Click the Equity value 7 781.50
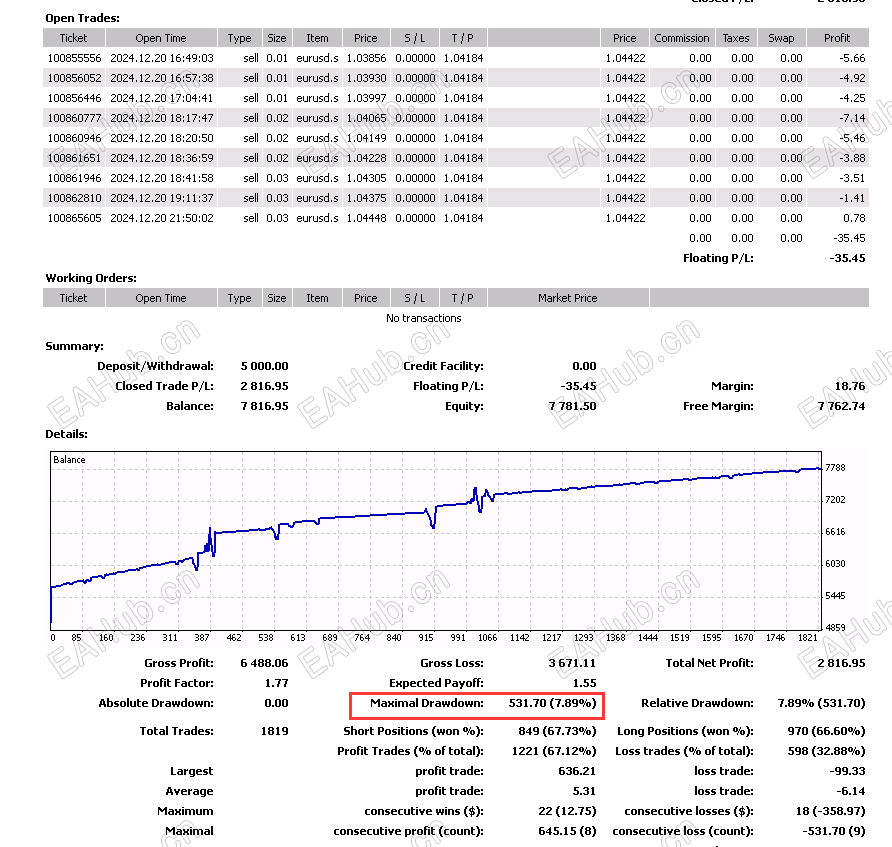The height and width of the screenshot is (847, 892). coord(572,406)
